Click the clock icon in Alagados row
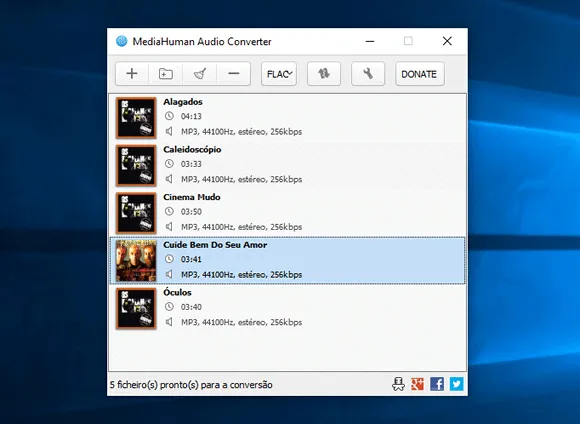This screenshot has width=580, height=424. [169, 116]
